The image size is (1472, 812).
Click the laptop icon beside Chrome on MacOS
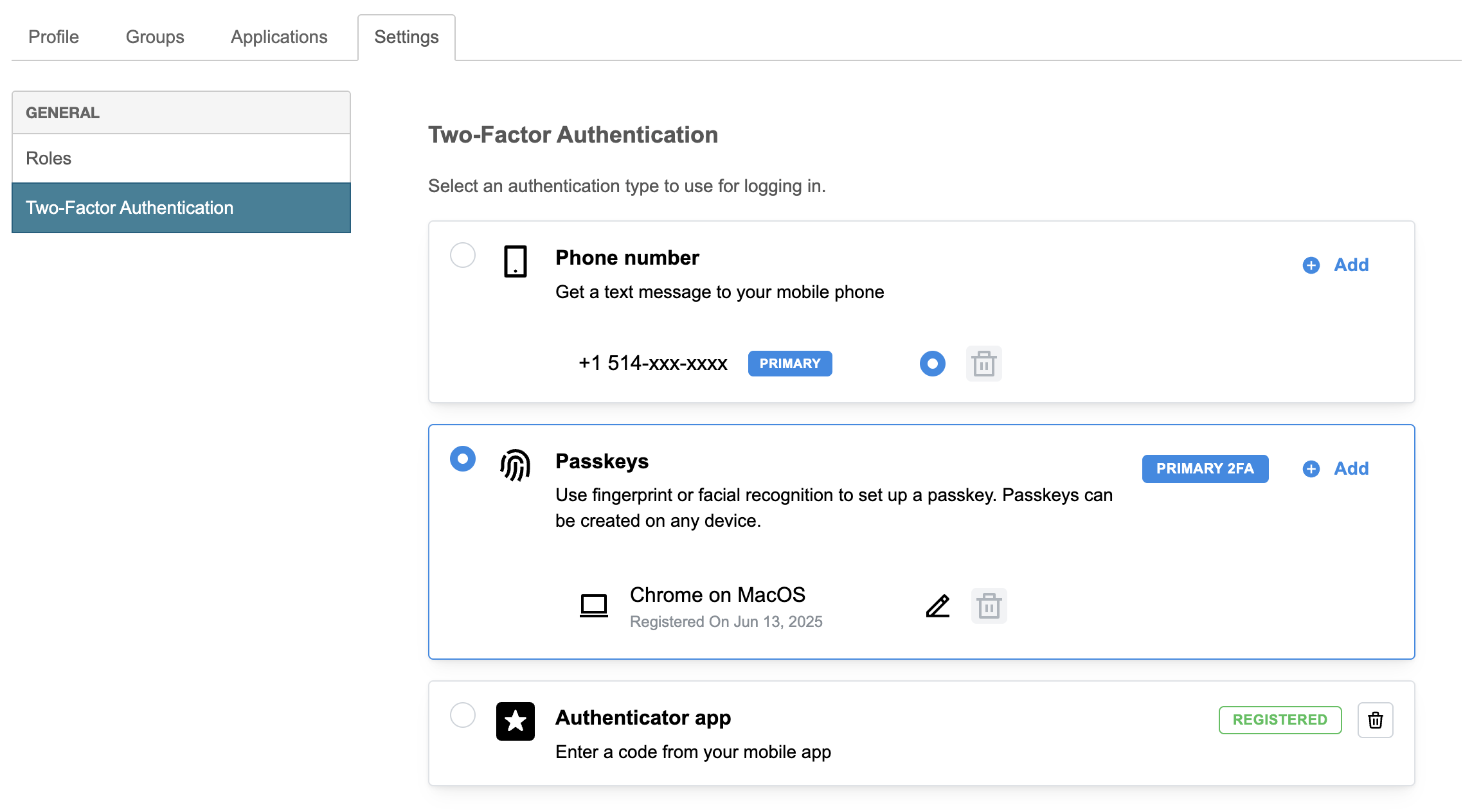pyautogui.click(x=593, y=605)
